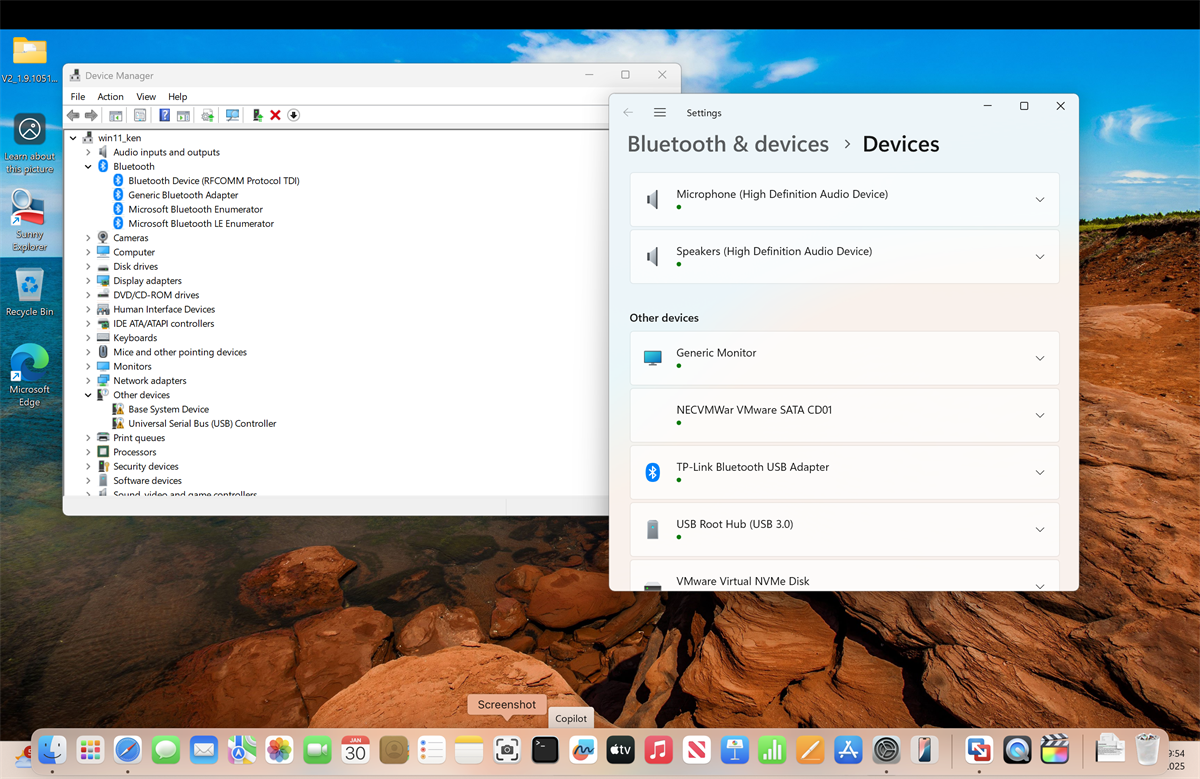Expand the Speakers (High Definition Audio Device) chevron
Image resolution: width=1200 pixels, height=779 pixels.
click(x=1040, y=257)
